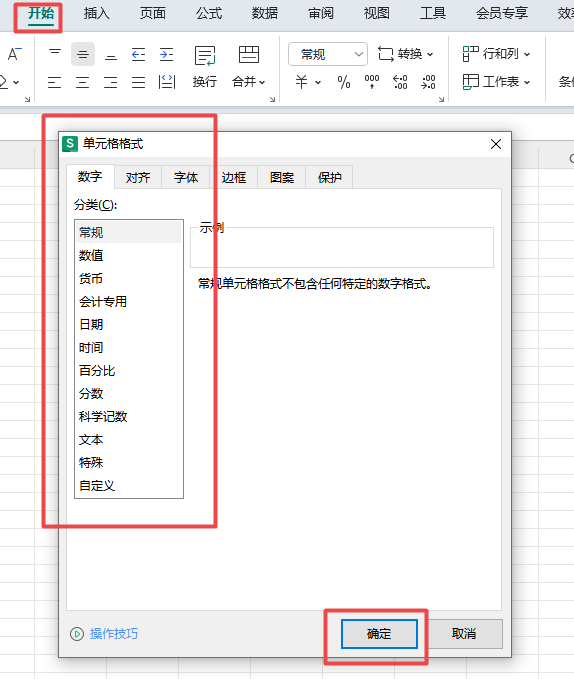Select 常规 in category list

coord(129,233)
